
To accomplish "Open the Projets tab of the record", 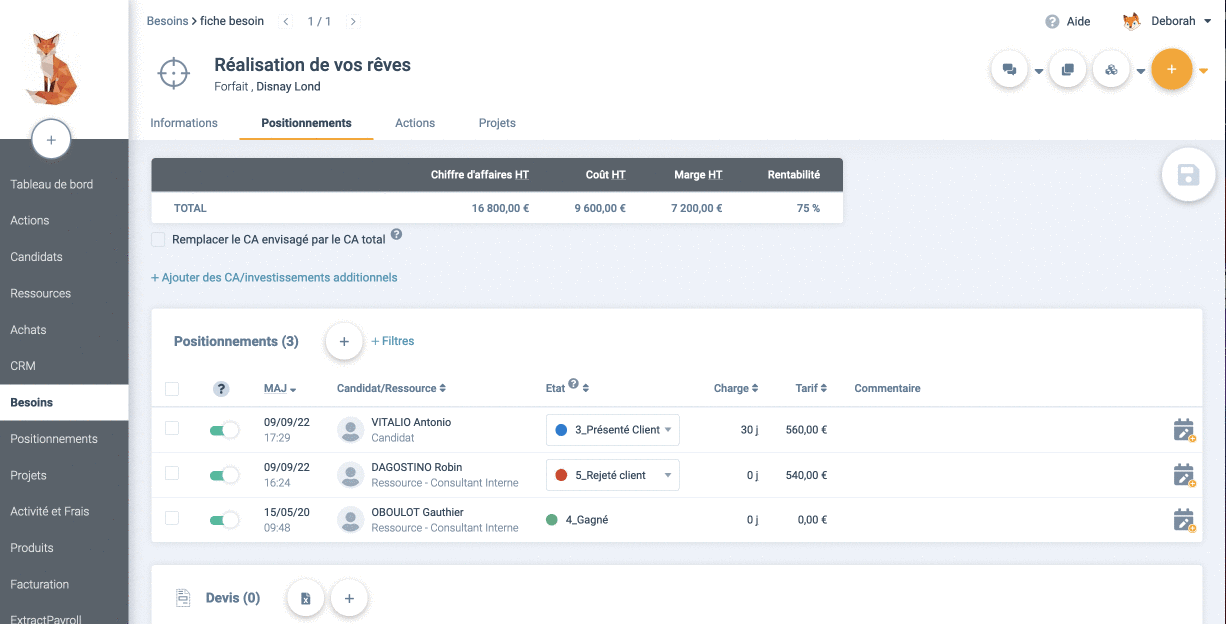I will coord(497,123).
